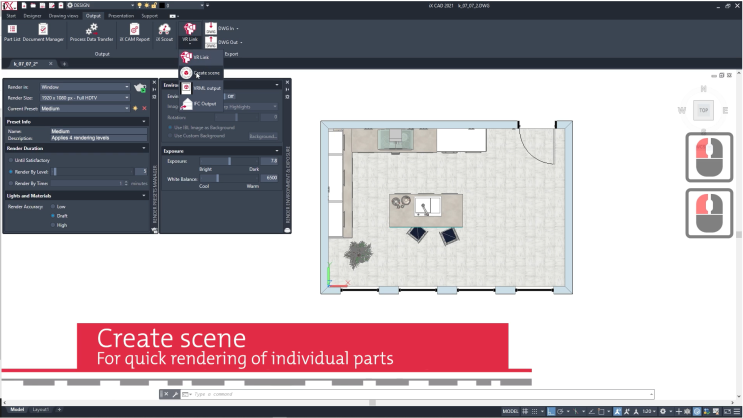Delete current preset with red X
Screen dimensions: 743x418
click(143, 107)
